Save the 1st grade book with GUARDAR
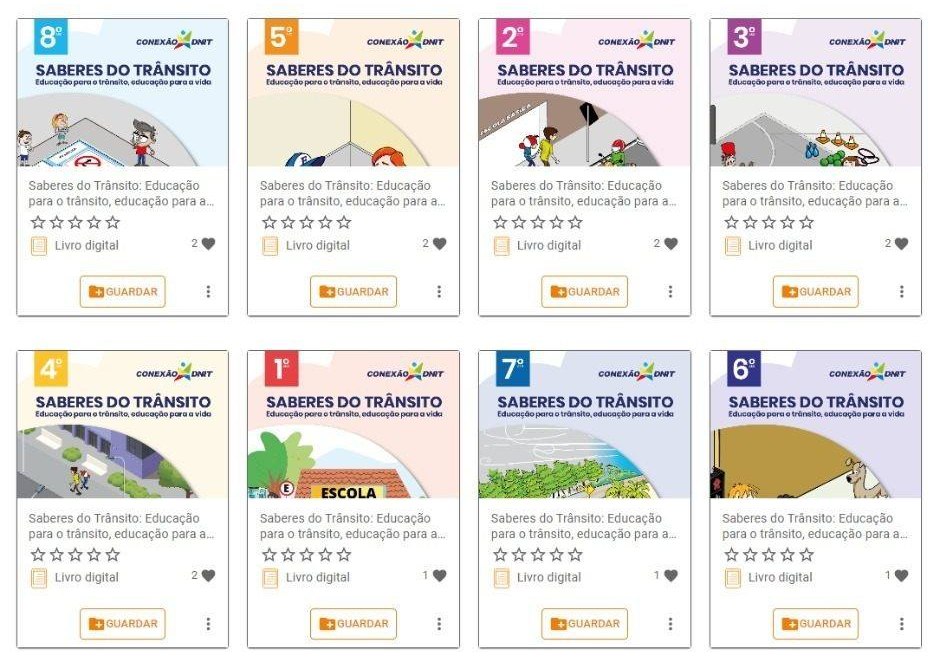This screenshot has height=661, width=929. [x=353, y=624]
